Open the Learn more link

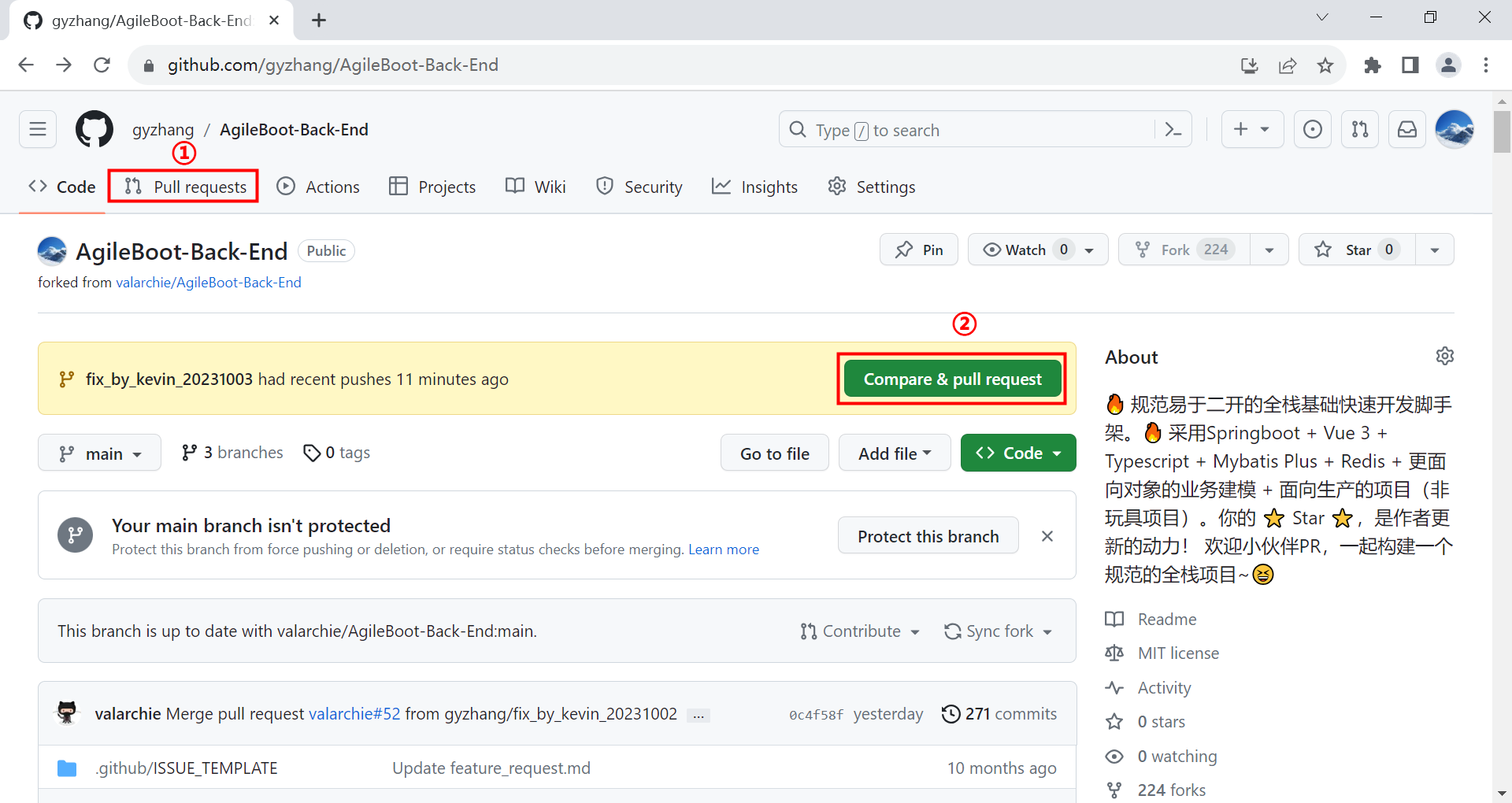click(x=724, y=550)
